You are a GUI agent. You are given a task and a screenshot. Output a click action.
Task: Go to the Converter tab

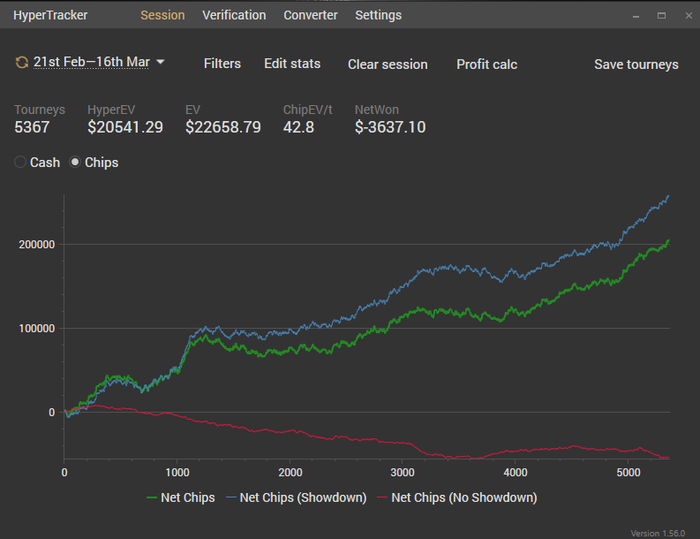(x=310, y=15)
